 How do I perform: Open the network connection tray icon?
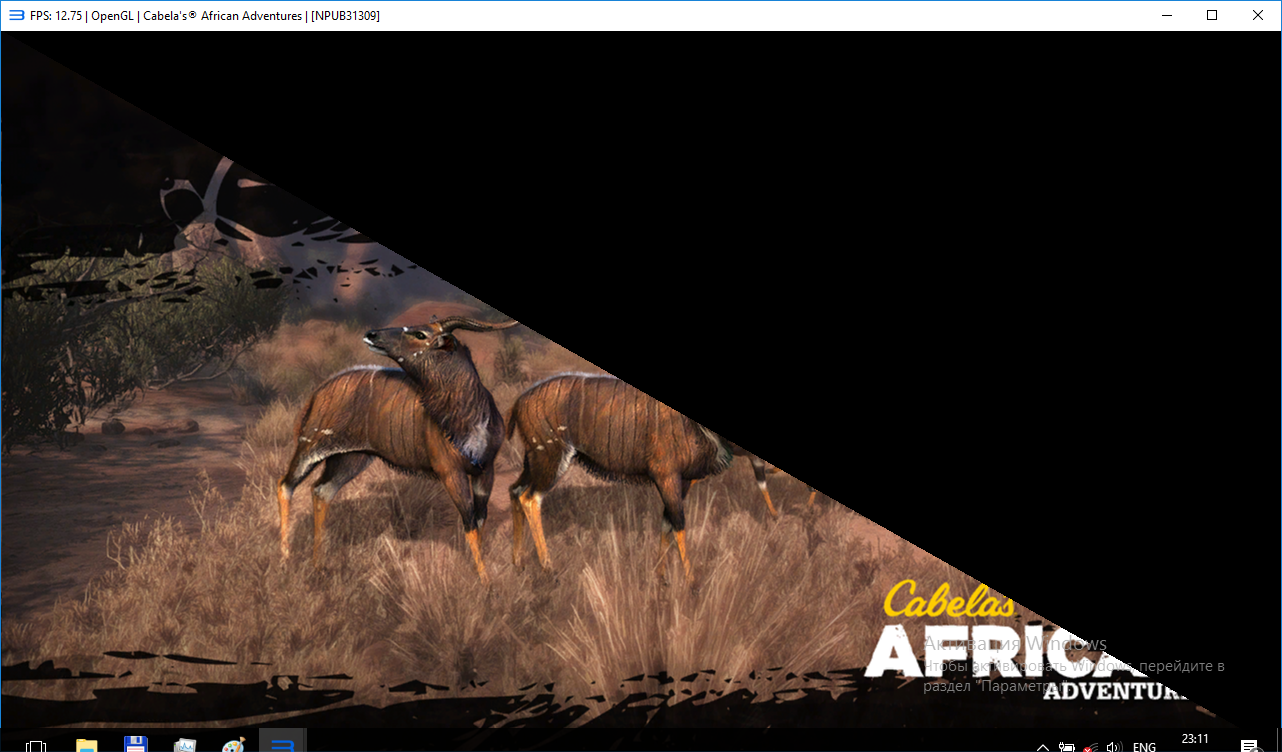[1091, 746]
